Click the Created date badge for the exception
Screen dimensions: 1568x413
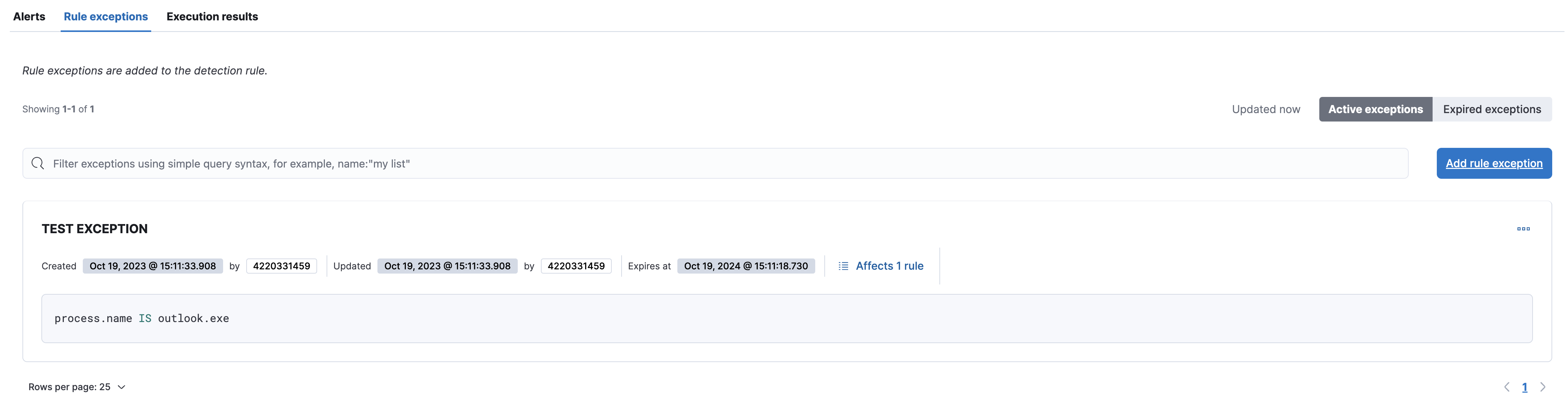pyautogui.click(x=152, y=265)
